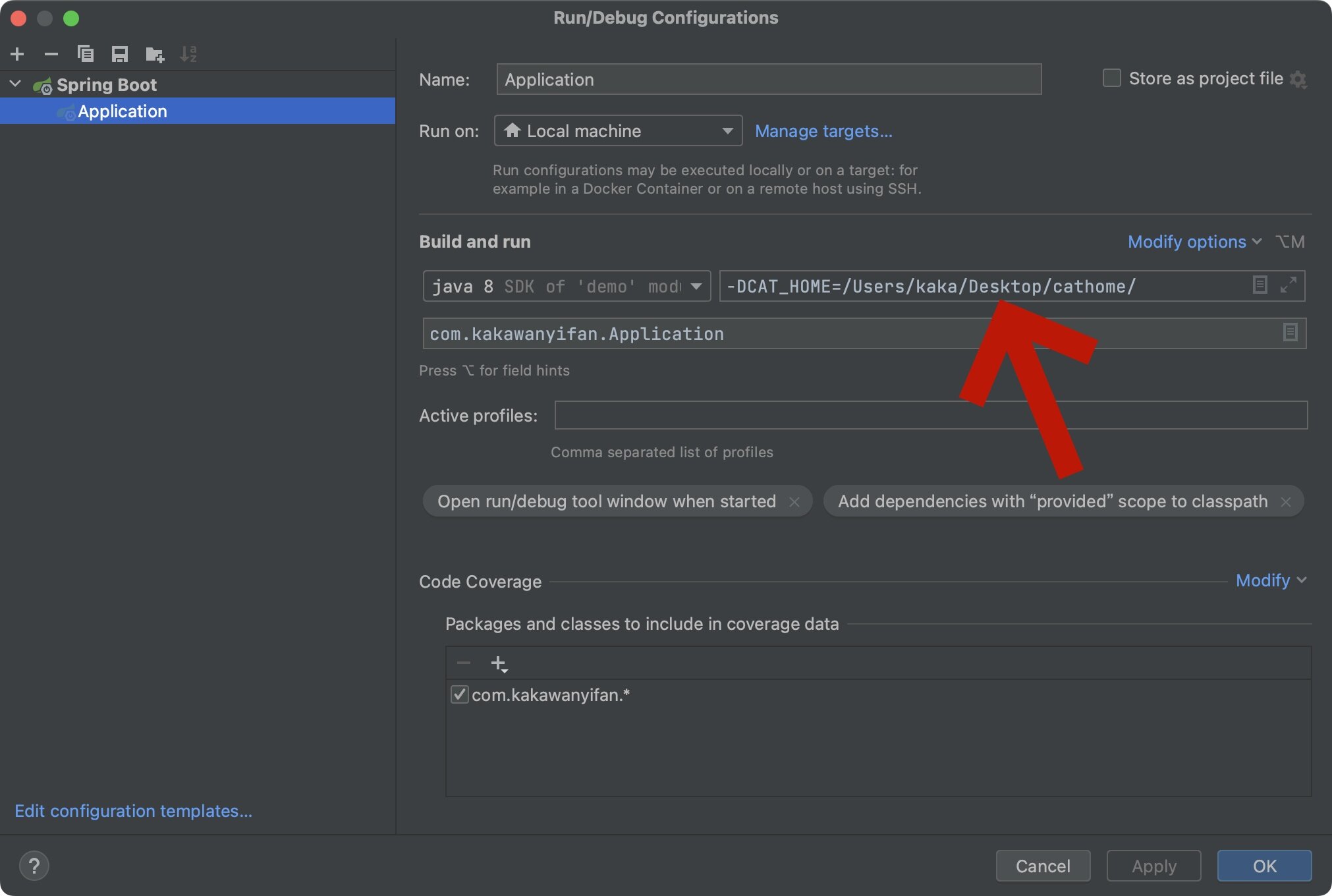Image resolution: width=1332 pixels, height=896 pixels.
Task: Open the Modify options menu
Action: (x=1194, y=242)
